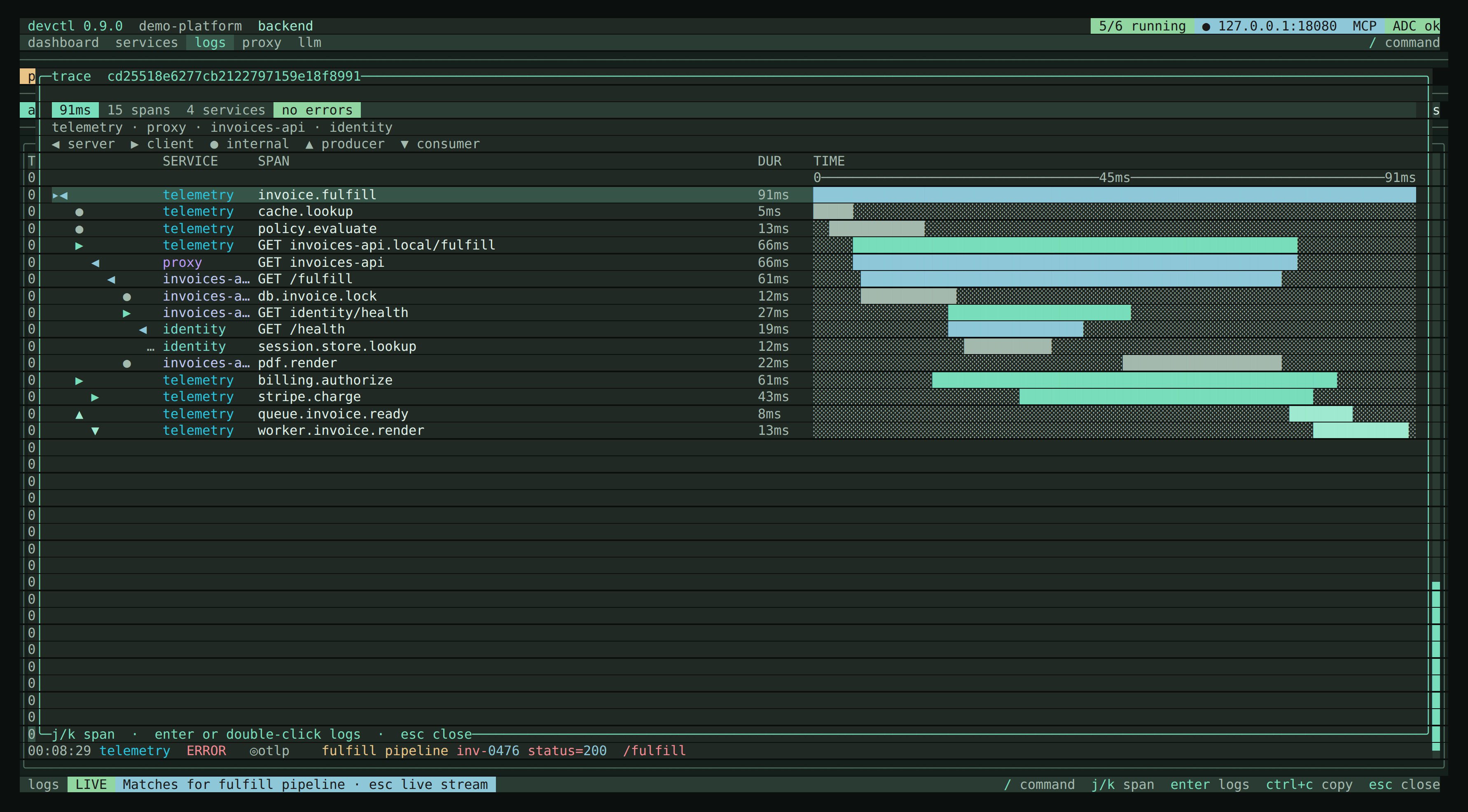The width and height of the screenshot is (1468, 812).
Task: Open the proxy tab
Action: pyautogui.click(x=262, y=43)
